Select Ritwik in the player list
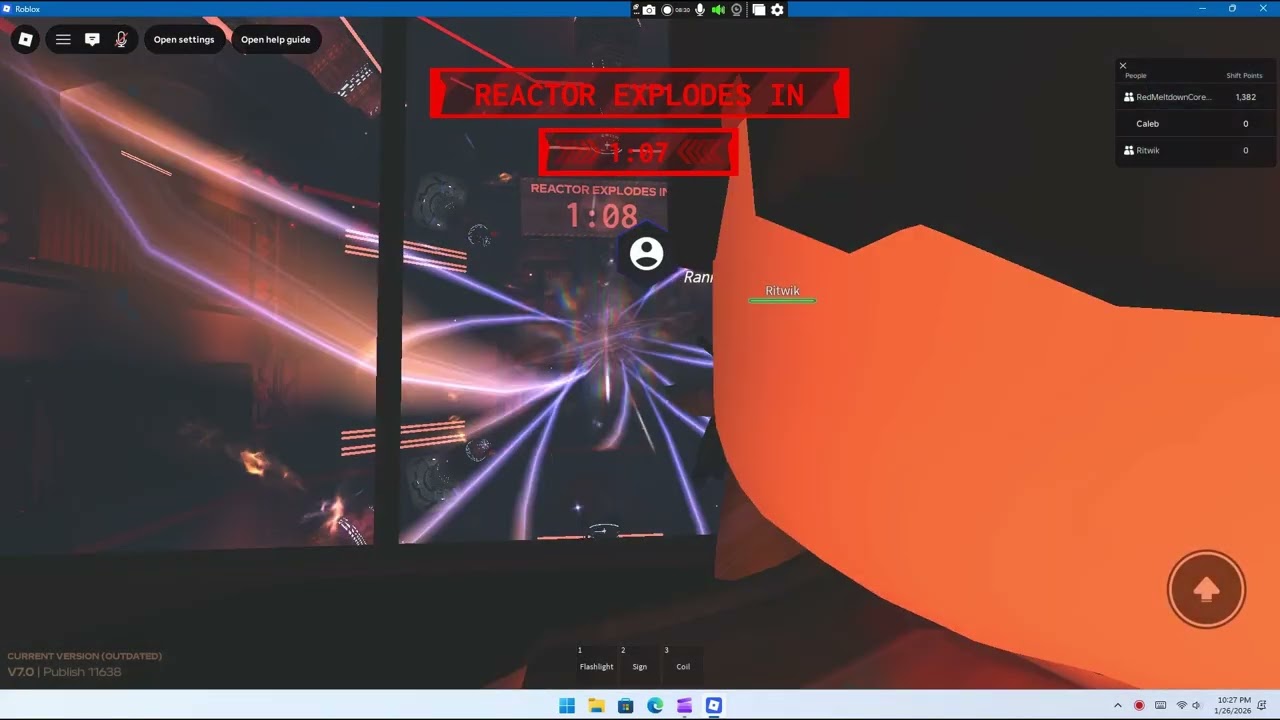Screen dimensions: 1280x720 click(x=1196, y=150)
